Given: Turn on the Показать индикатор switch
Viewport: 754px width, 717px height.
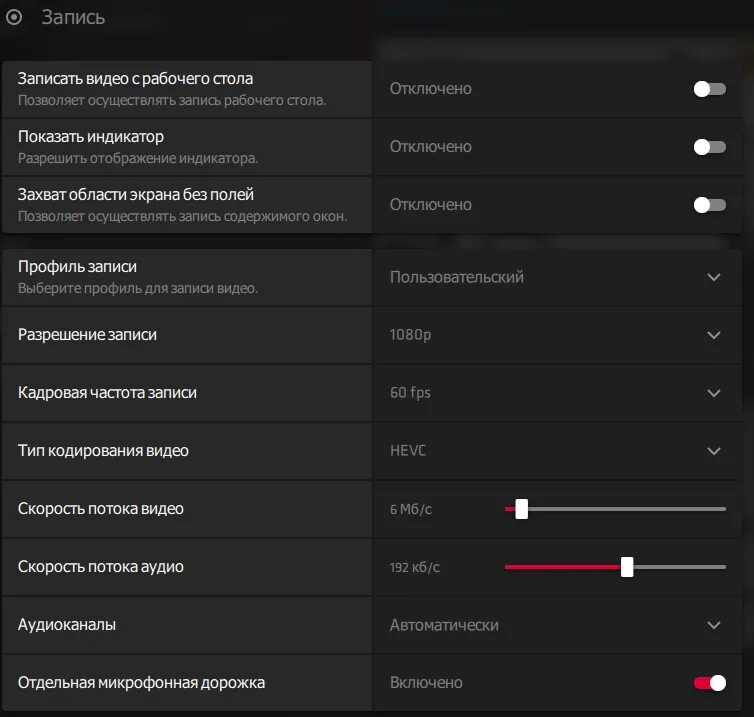Looking at the screenshot, I should click(709, 147).
